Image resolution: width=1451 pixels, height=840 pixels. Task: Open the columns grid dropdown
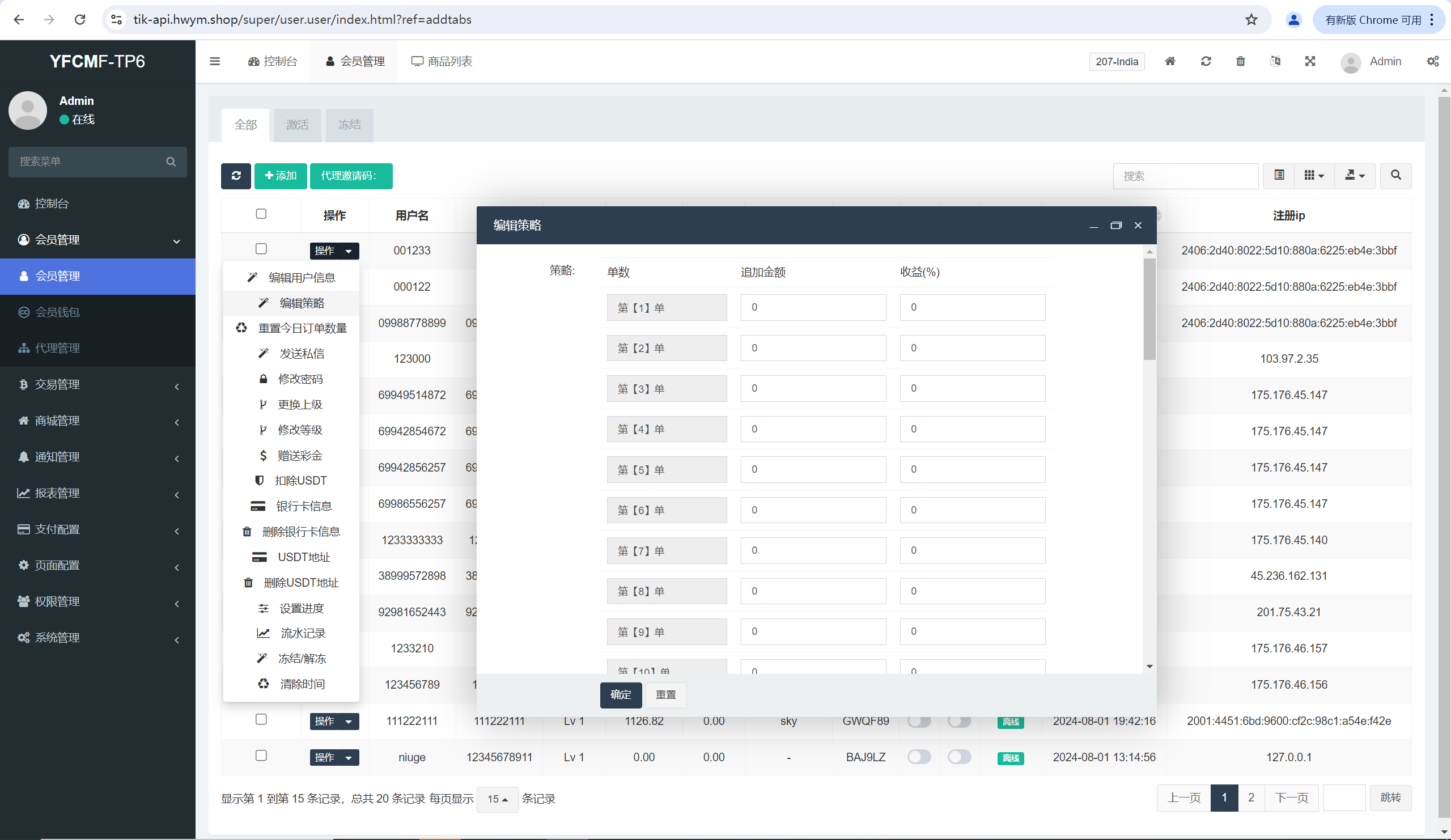pos(1314,175)
